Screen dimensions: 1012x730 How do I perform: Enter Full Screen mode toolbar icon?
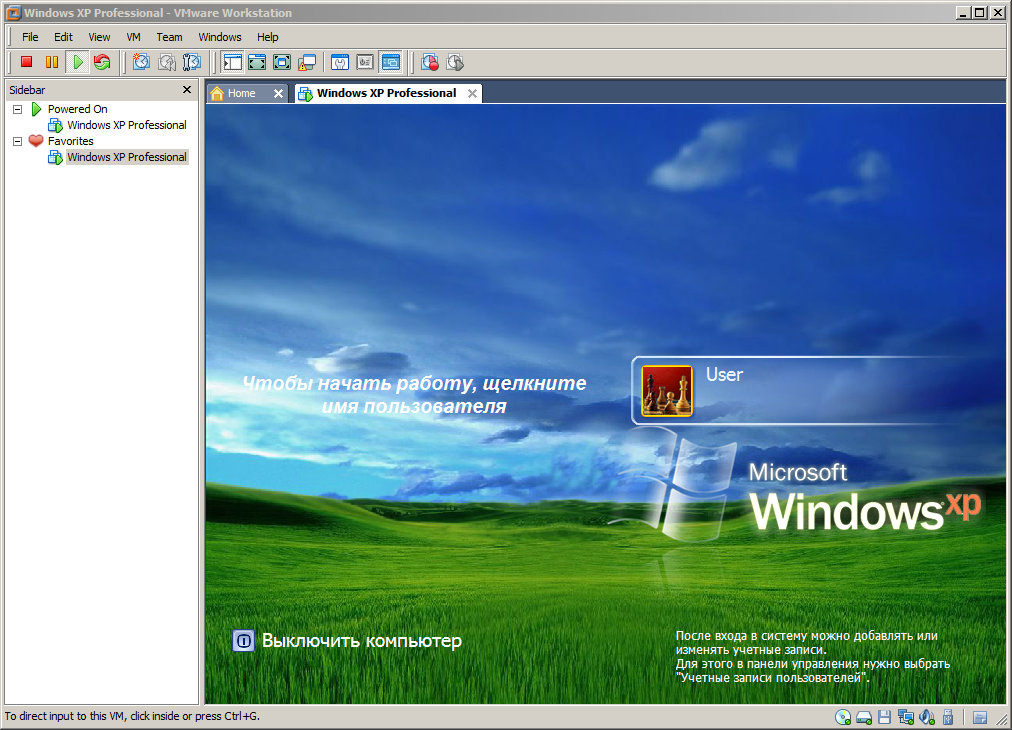pyautogui.click(x=282, y=62)
